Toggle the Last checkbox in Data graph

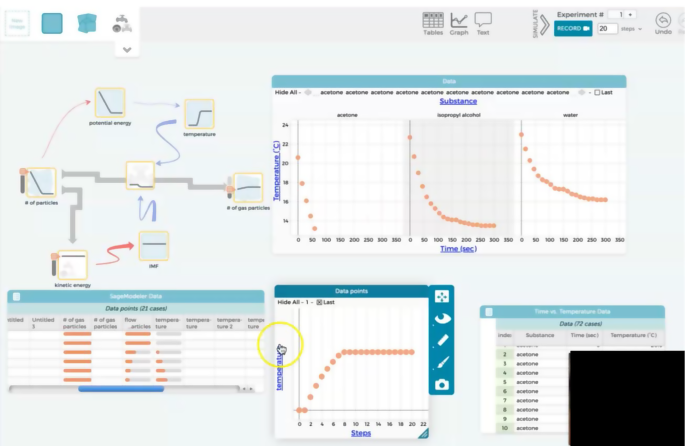click(x=597, y=93)
